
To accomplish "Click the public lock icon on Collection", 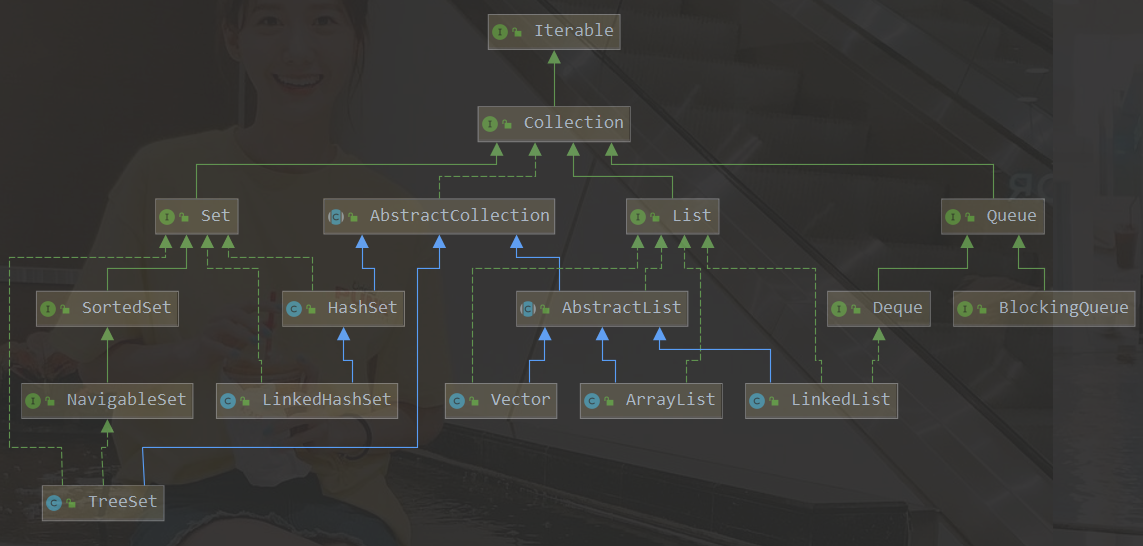I will (507, 124).
